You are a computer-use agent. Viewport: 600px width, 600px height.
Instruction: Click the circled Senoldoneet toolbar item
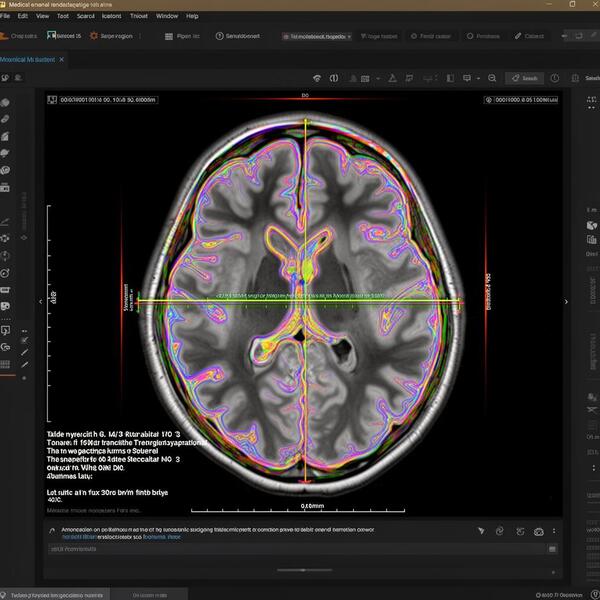coord(238,36)
